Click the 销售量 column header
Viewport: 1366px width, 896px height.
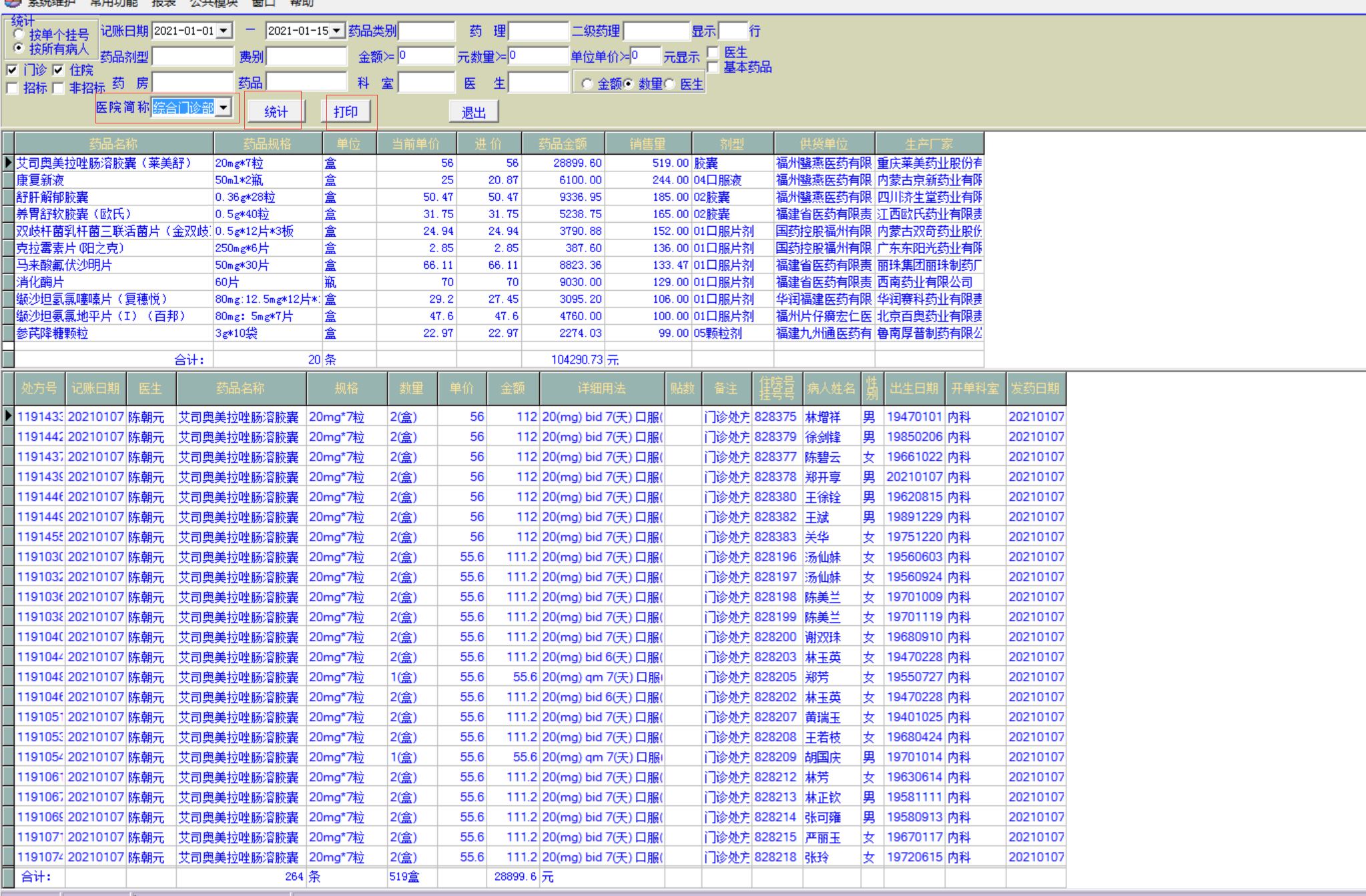[647, 143]
